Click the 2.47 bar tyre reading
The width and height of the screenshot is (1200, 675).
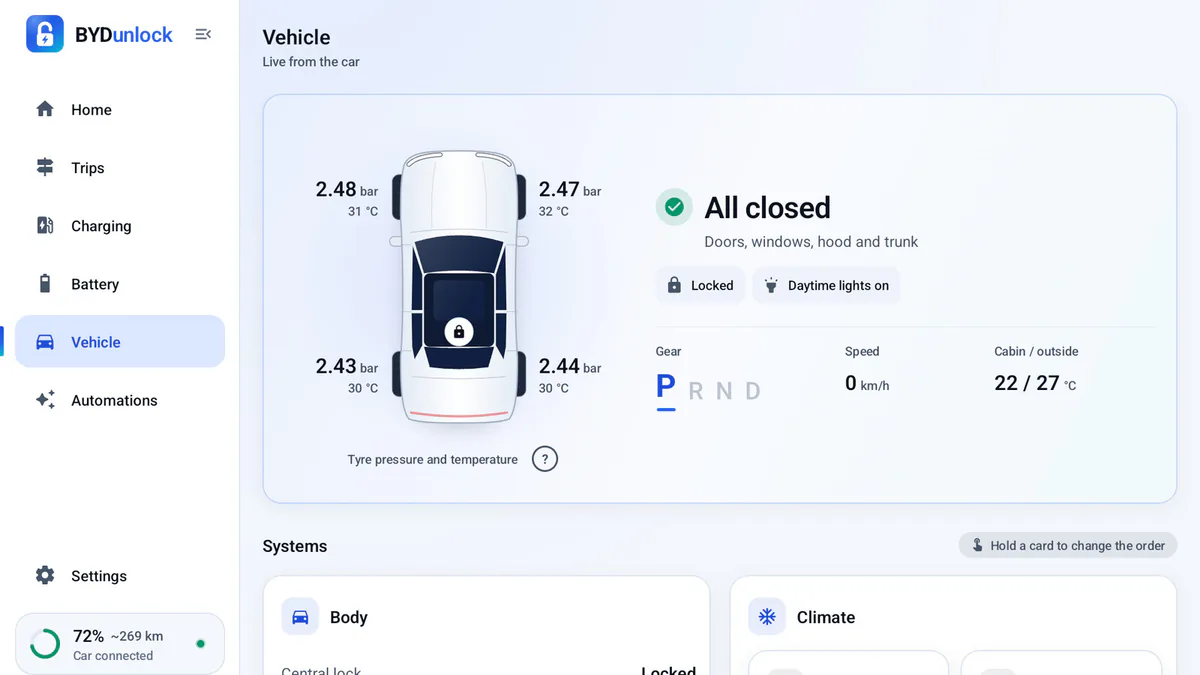coord(570,189)
